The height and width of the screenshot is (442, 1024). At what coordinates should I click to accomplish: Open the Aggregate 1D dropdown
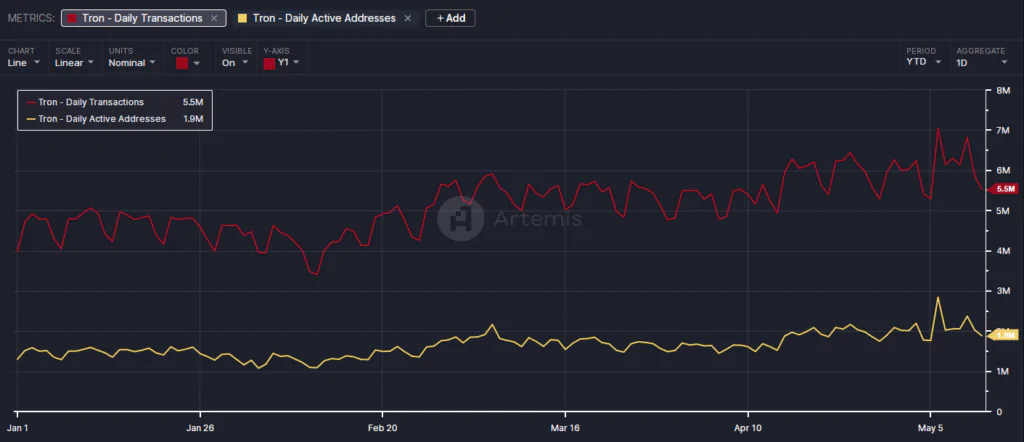982,62
